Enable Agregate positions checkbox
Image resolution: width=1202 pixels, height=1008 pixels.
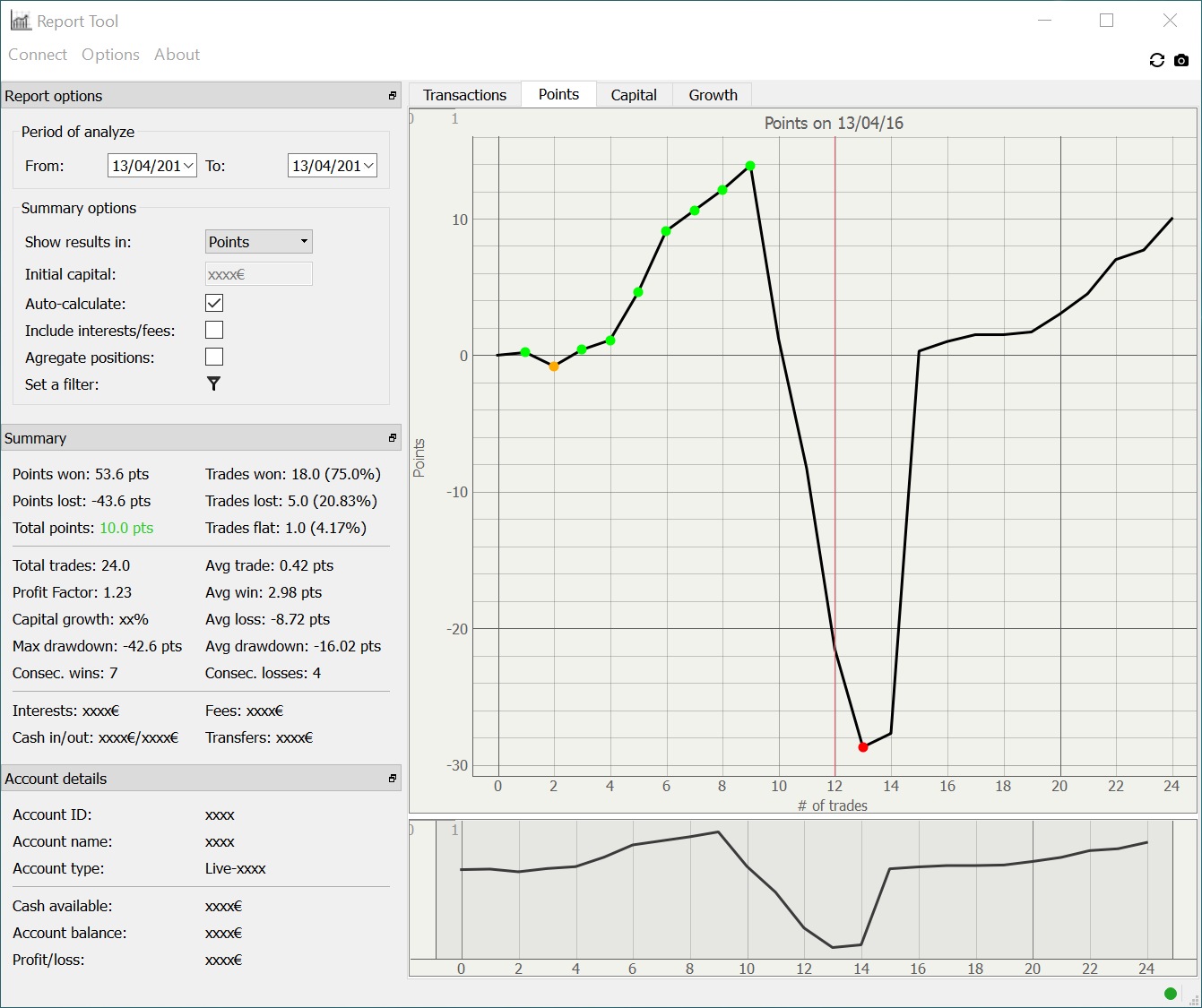click(x=214, y=357)
